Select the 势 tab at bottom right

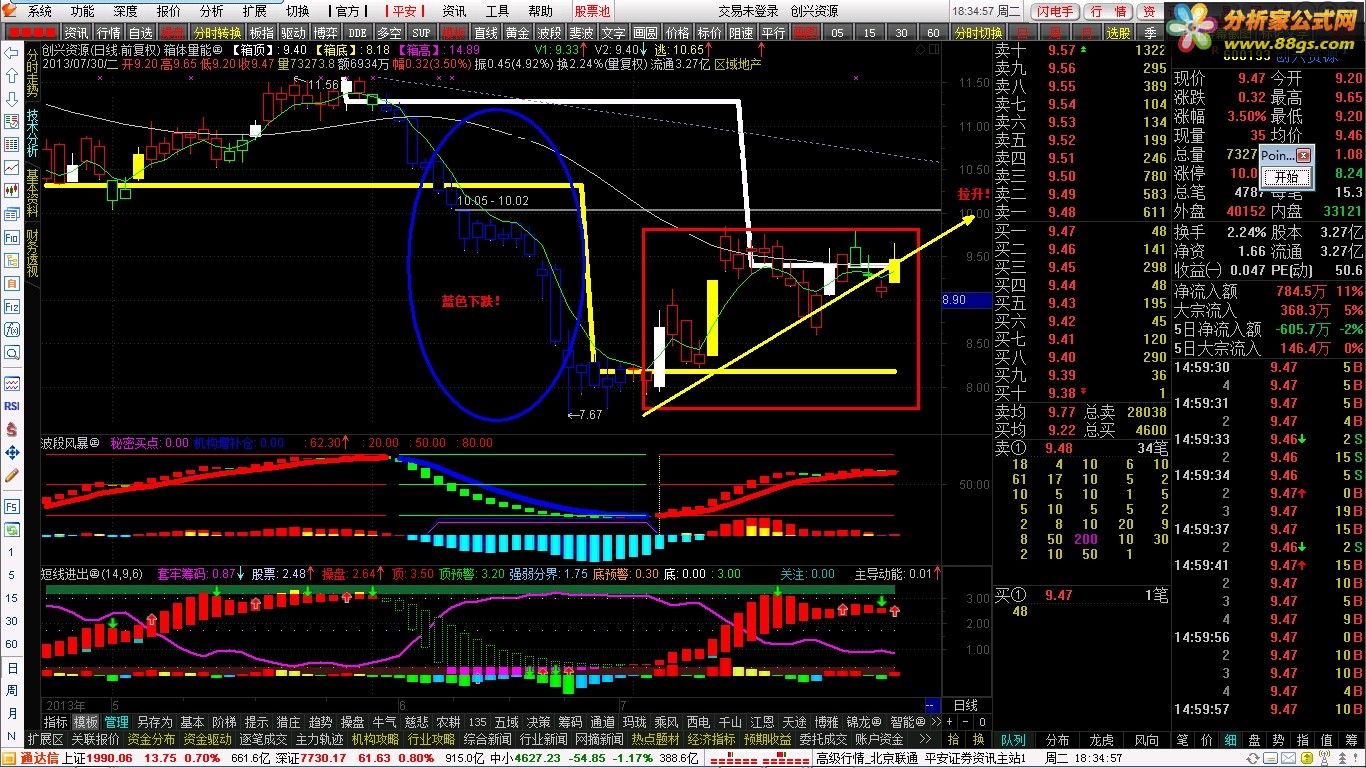click(x=1277, y=740)
